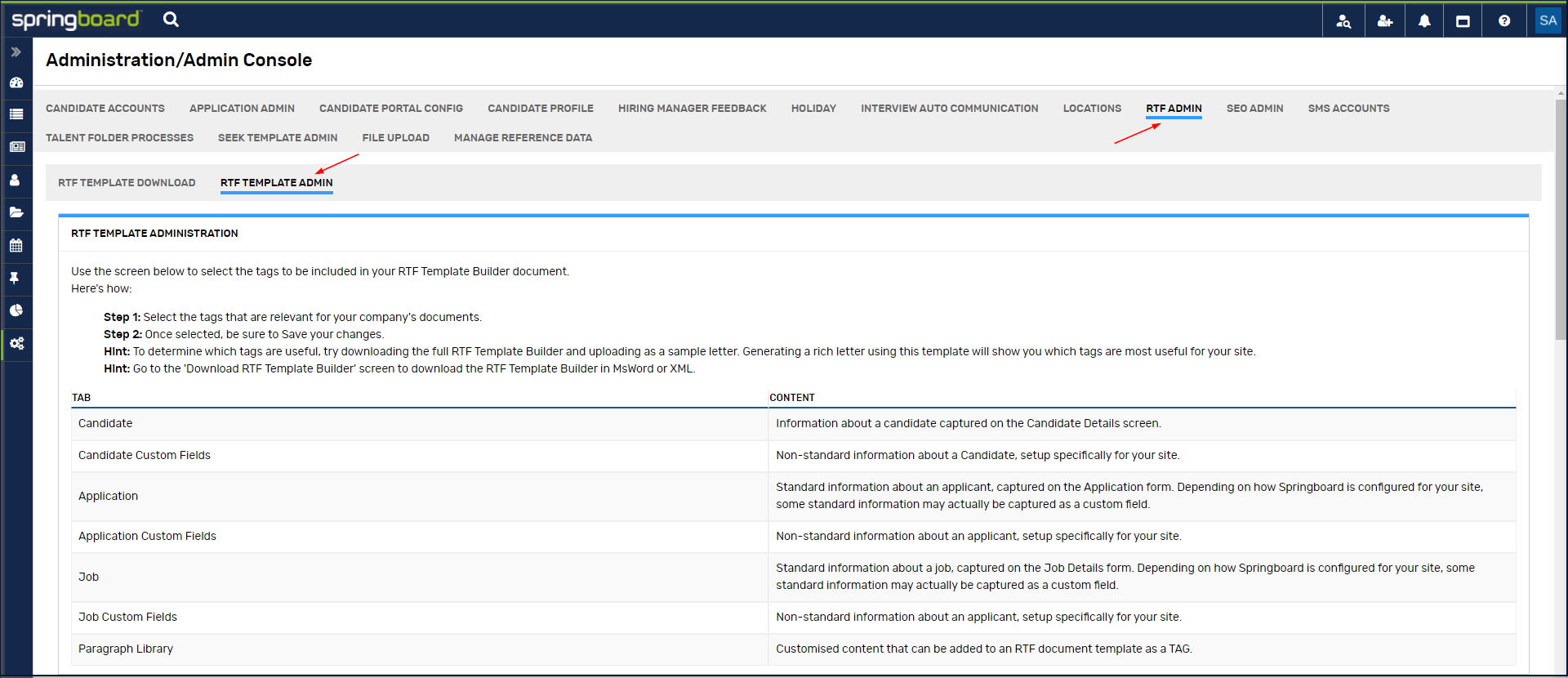Open Locations tab
Screen dimensions: 1568x678
point(1092,108)
